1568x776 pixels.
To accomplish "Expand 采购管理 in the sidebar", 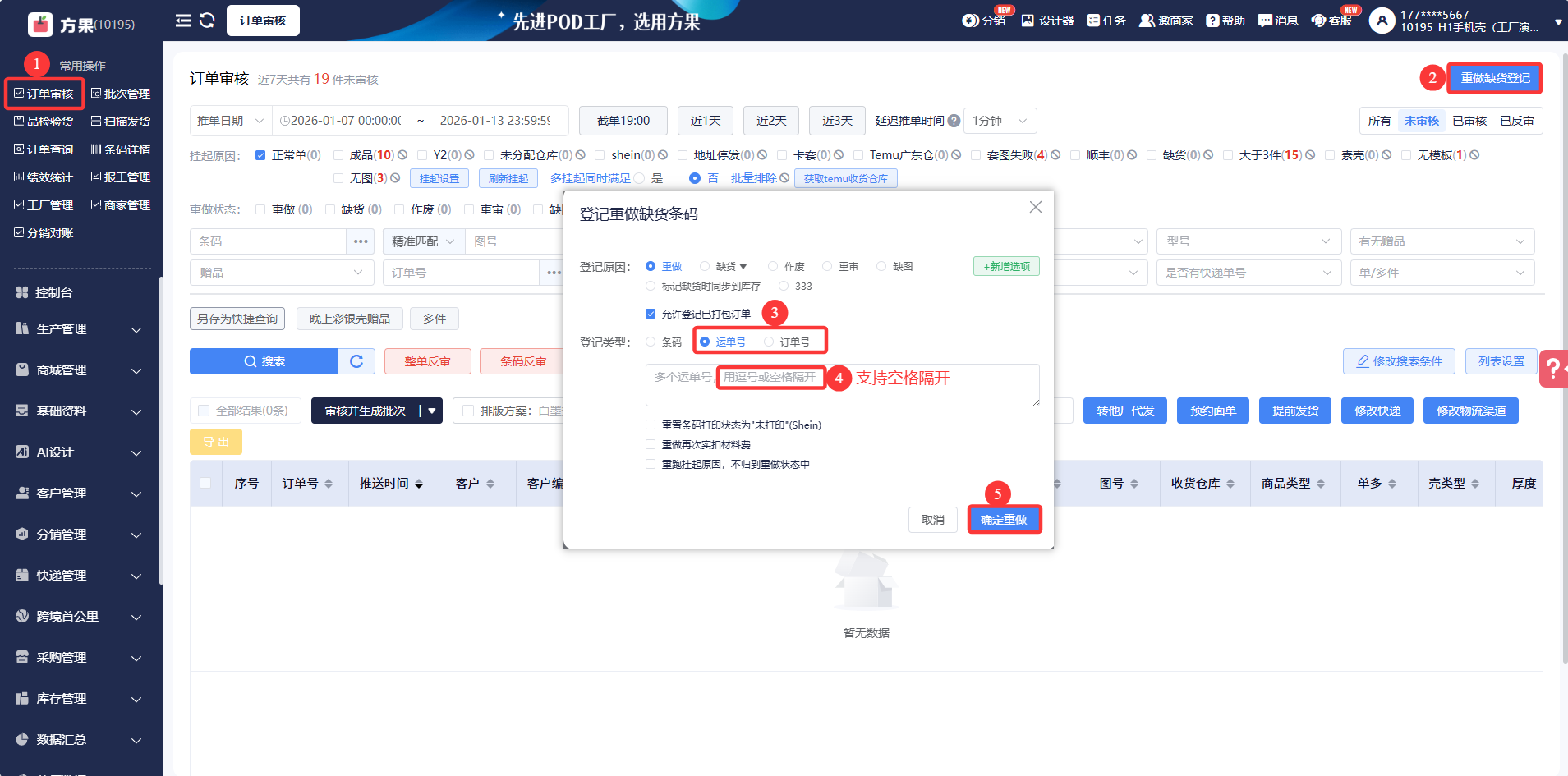I will click(x=80, y=658).
